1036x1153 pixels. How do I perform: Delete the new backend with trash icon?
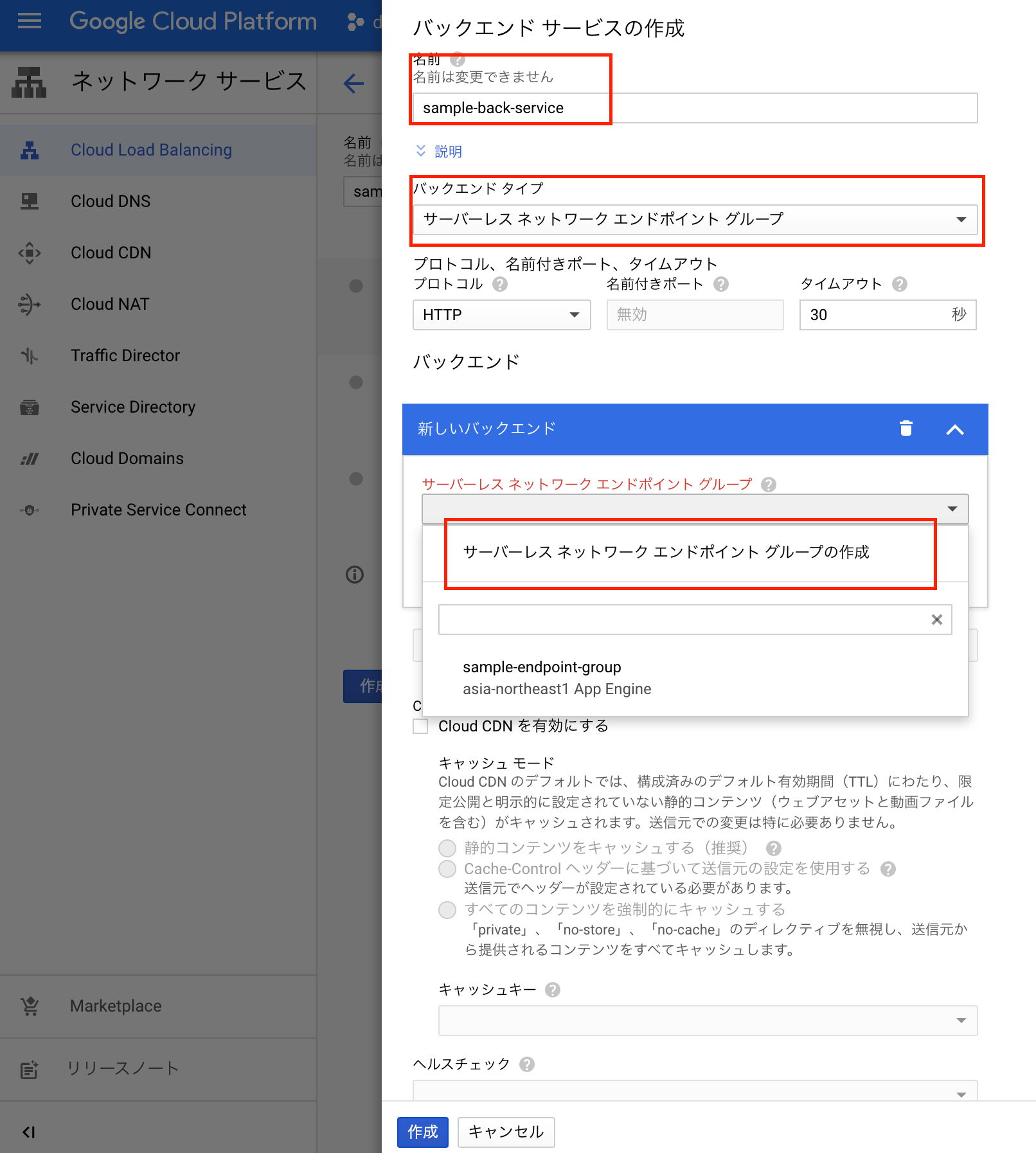tap(906, 429)
